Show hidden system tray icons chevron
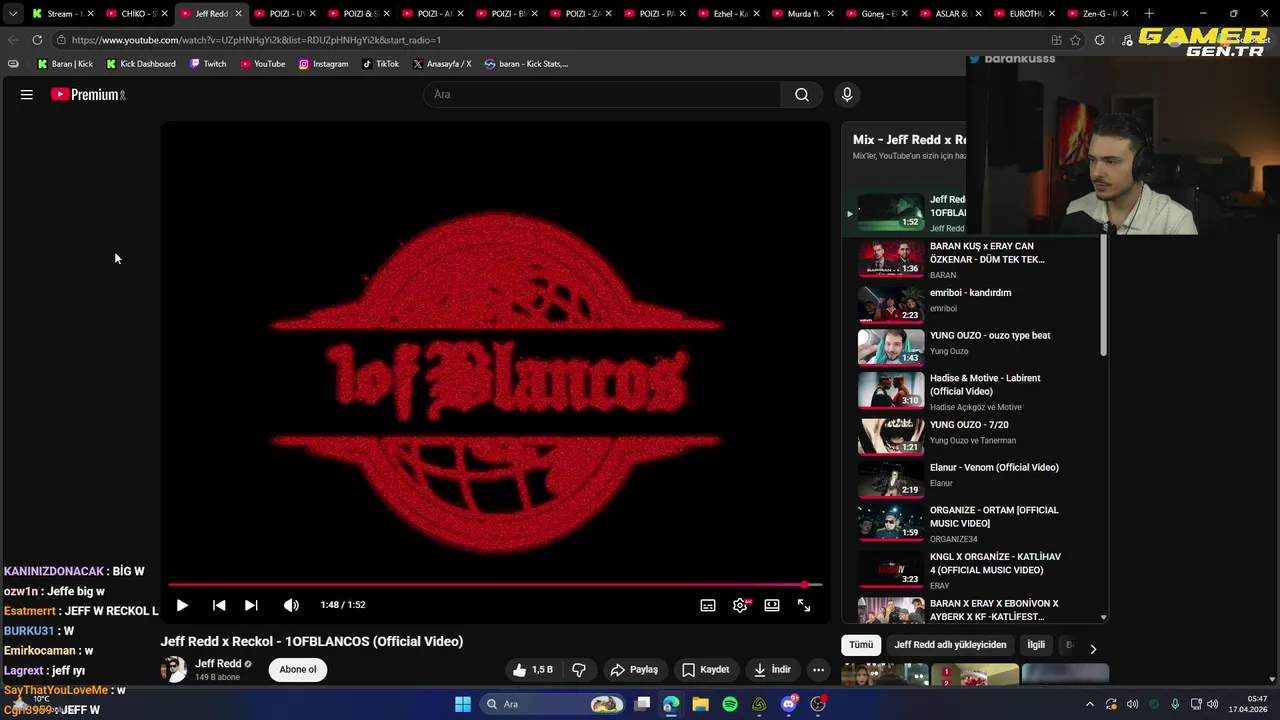This screenshot has width=1280, height=720. (1090, 704)
